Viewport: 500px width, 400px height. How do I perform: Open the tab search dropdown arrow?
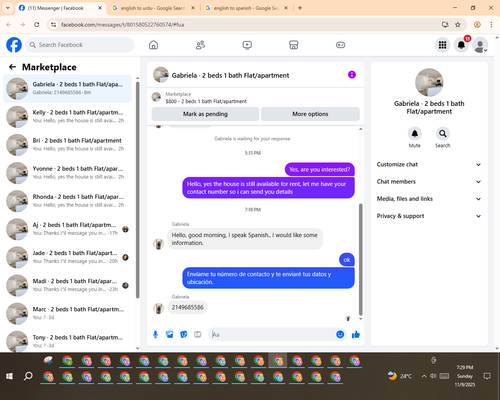coord(8,8)
